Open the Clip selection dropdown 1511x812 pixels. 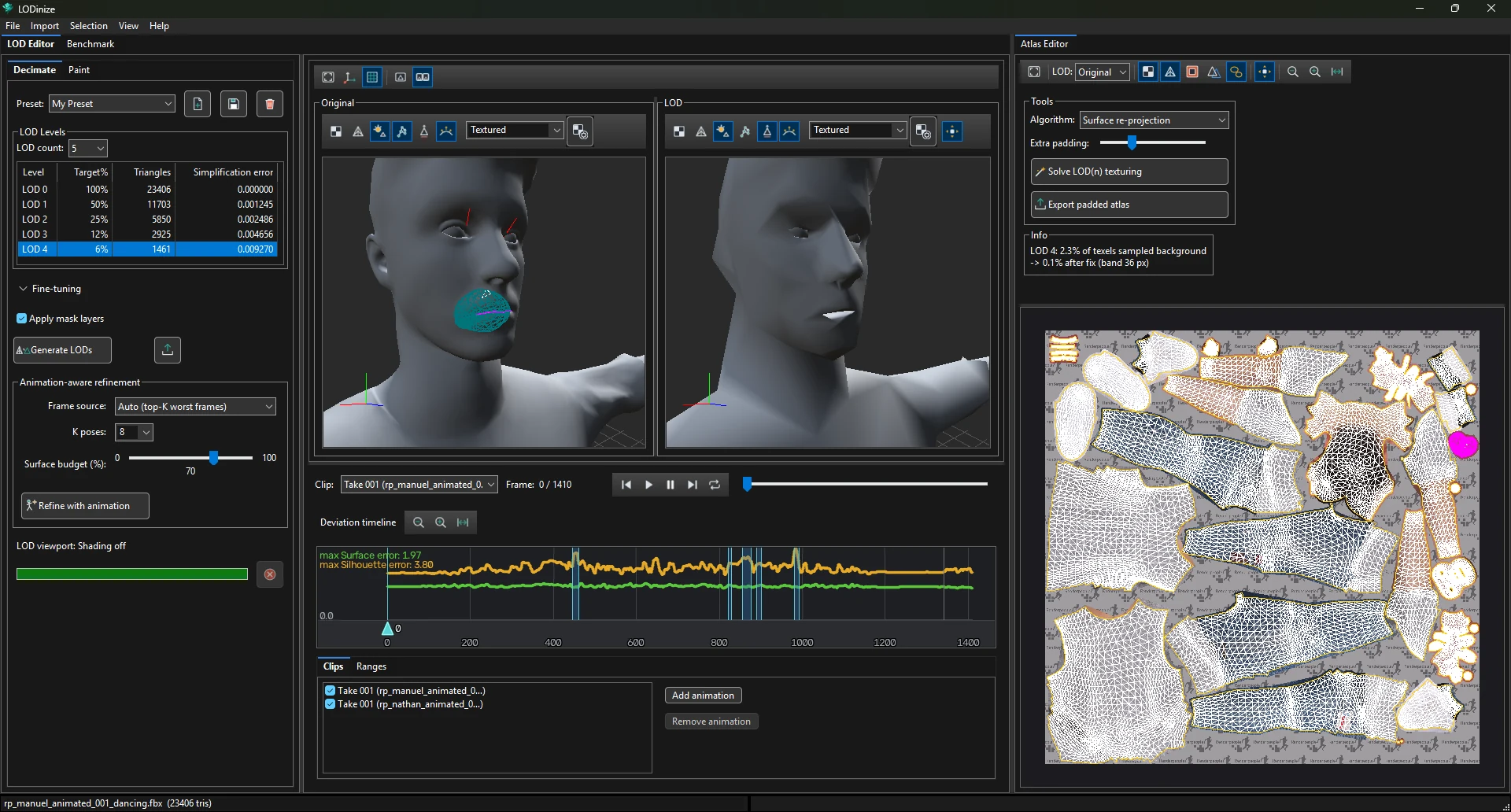[419, 485]
